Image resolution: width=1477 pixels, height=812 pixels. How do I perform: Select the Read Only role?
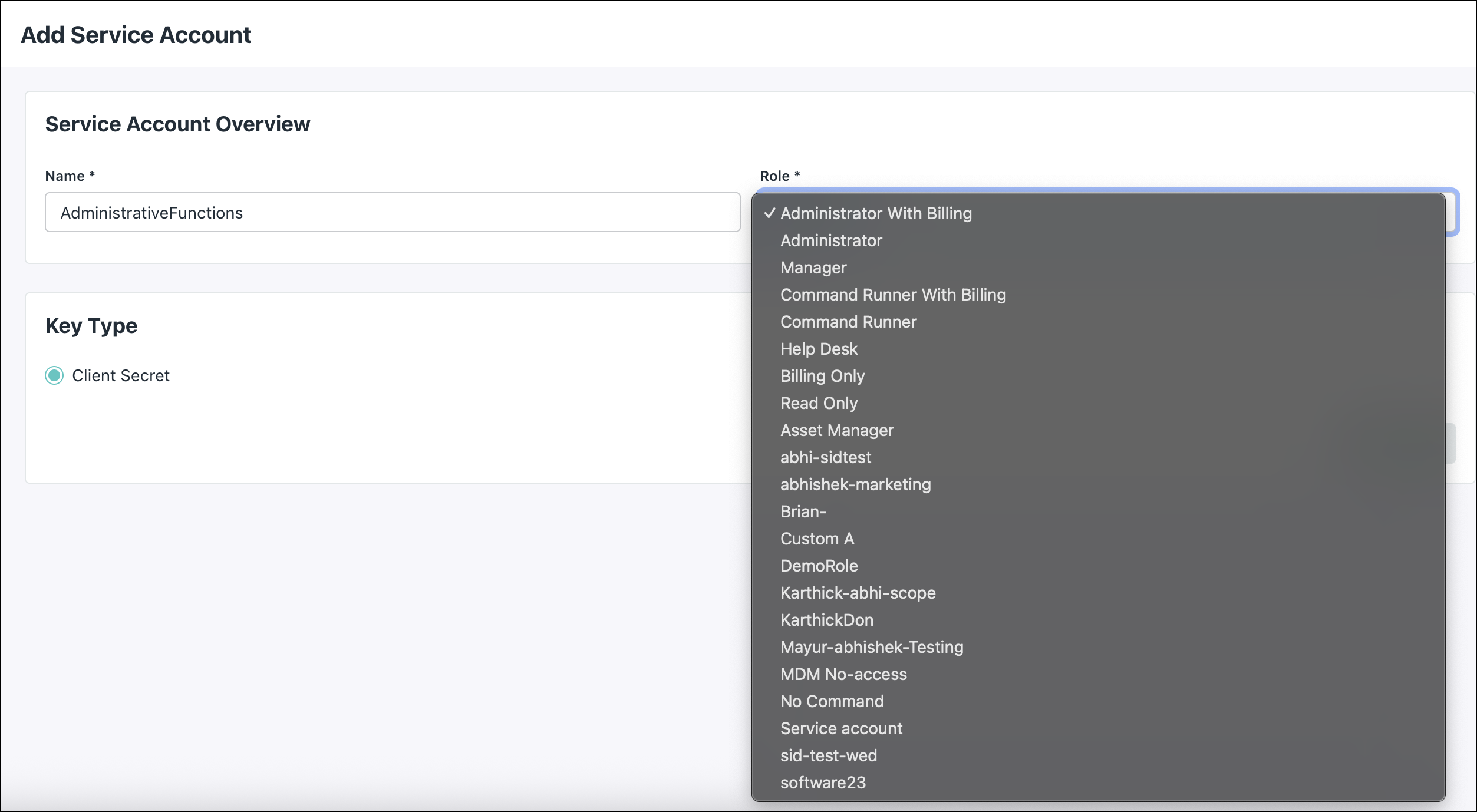(x=819, y=403)
